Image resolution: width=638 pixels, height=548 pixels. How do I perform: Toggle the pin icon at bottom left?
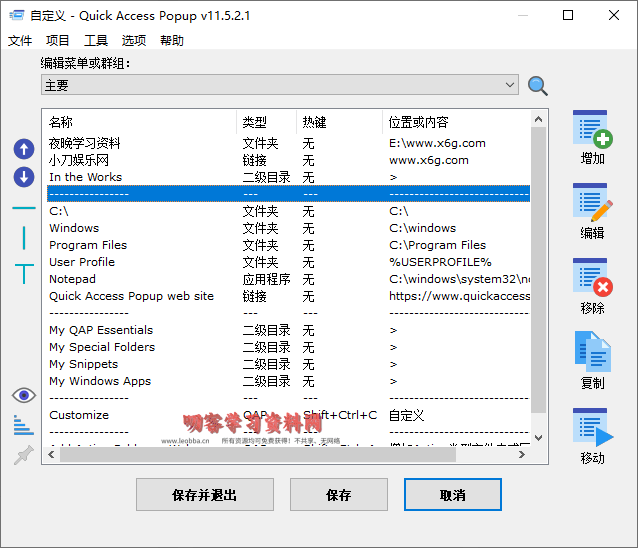coord(23,456)
